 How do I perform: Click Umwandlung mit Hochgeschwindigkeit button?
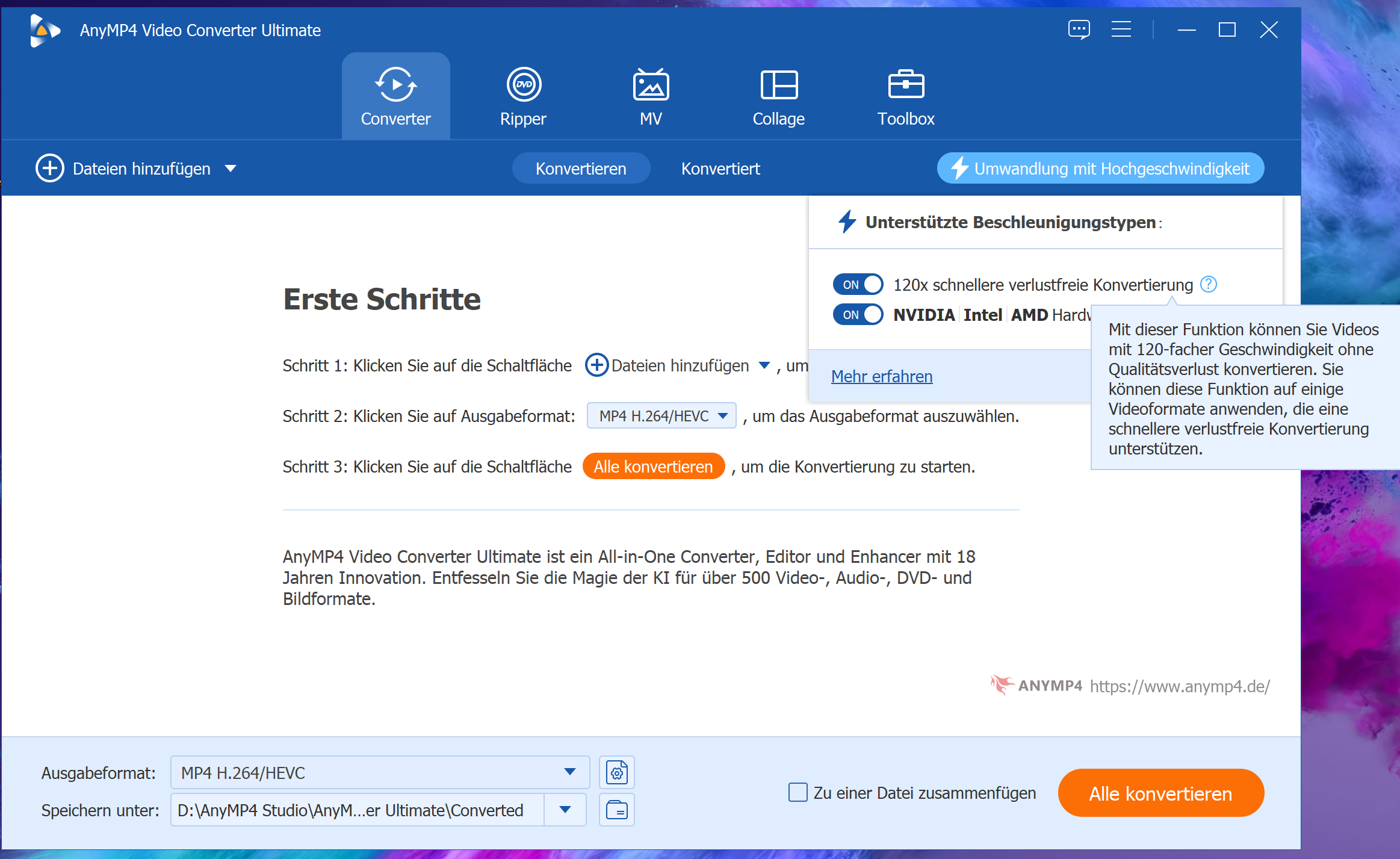point(1100,169)
